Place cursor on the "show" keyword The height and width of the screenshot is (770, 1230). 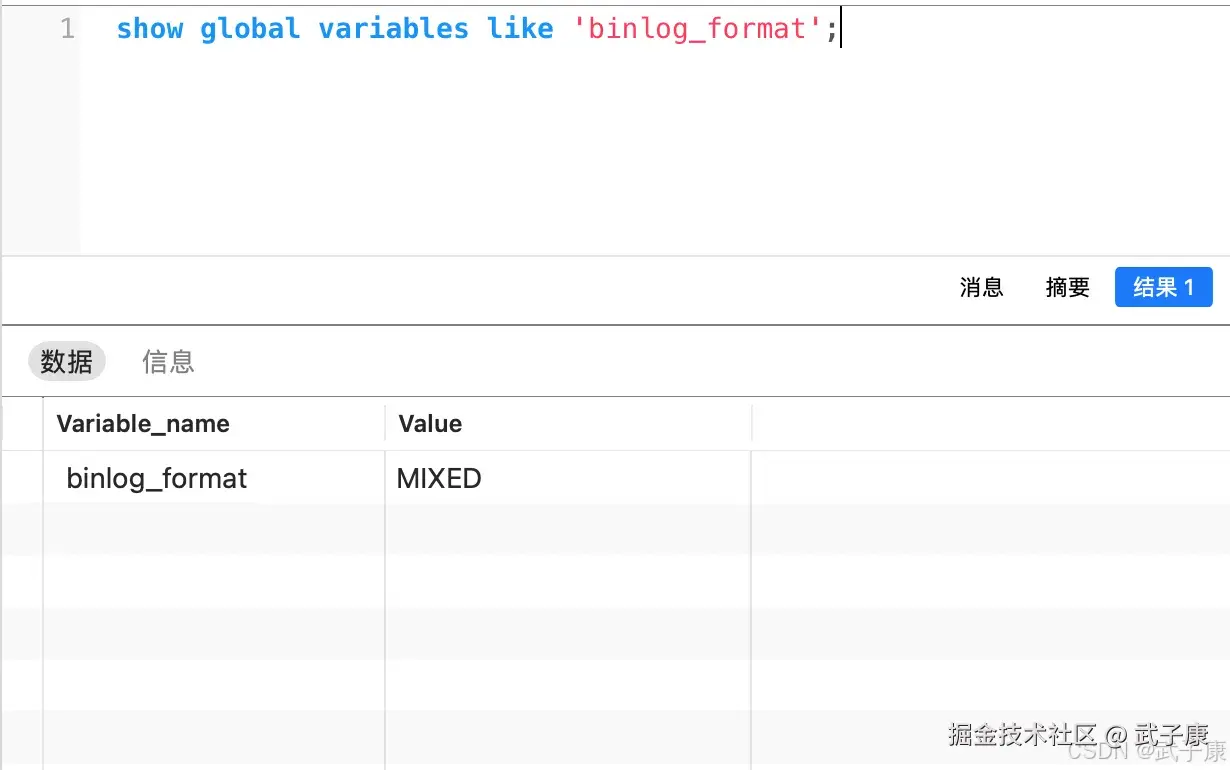point(149,29)
